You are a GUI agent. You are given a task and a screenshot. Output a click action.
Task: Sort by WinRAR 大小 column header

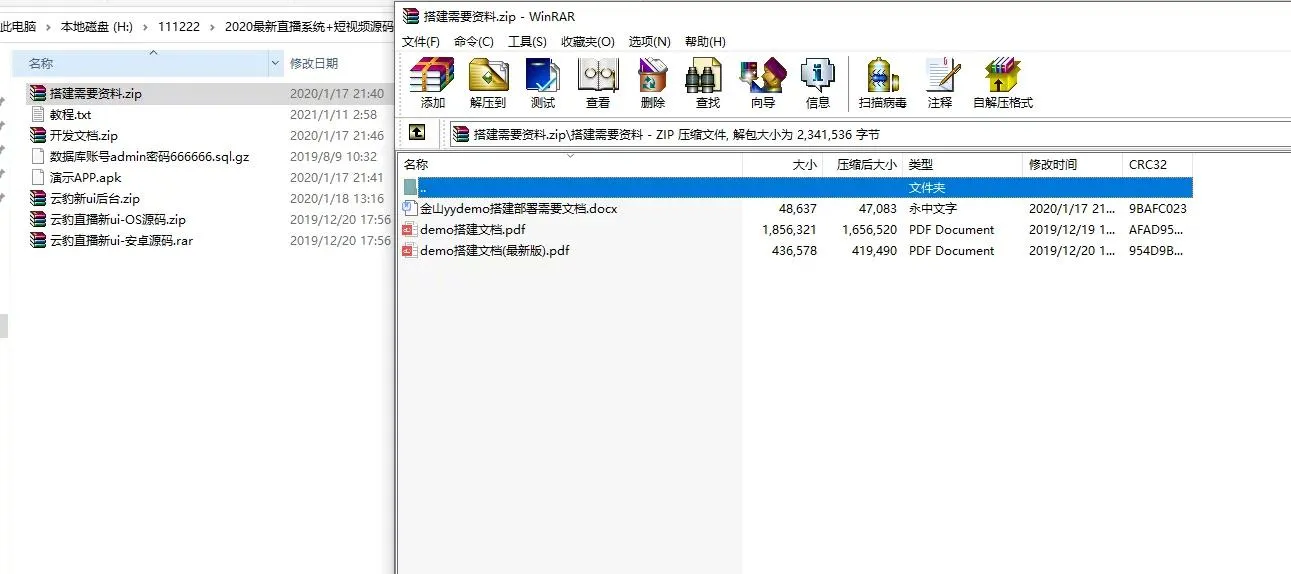pyautogui.click(x=783, y=164)
